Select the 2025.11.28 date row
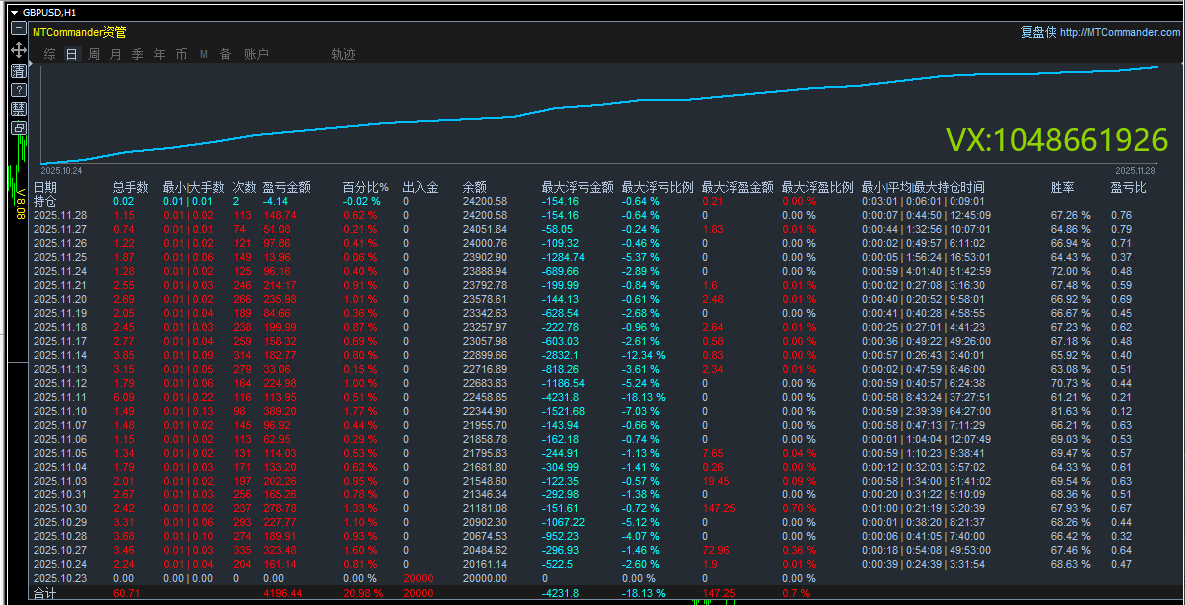The width and height of the screenshot is (1185, 605). pos(60,215)
